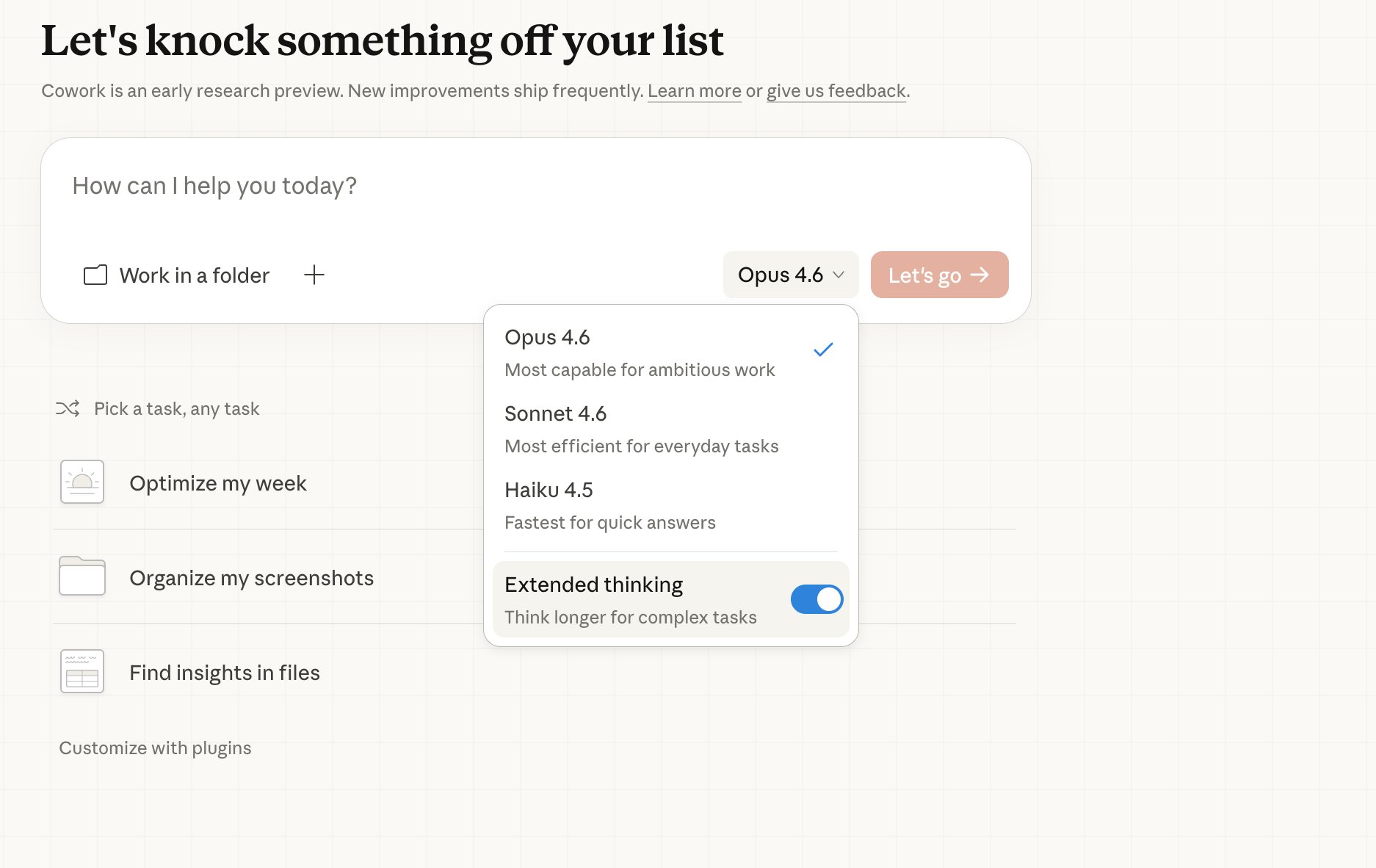Click the folder icon for Organize my screenshots
Image resolution: width=1376 pixels, height=868 pixels.
coord(82,576)
